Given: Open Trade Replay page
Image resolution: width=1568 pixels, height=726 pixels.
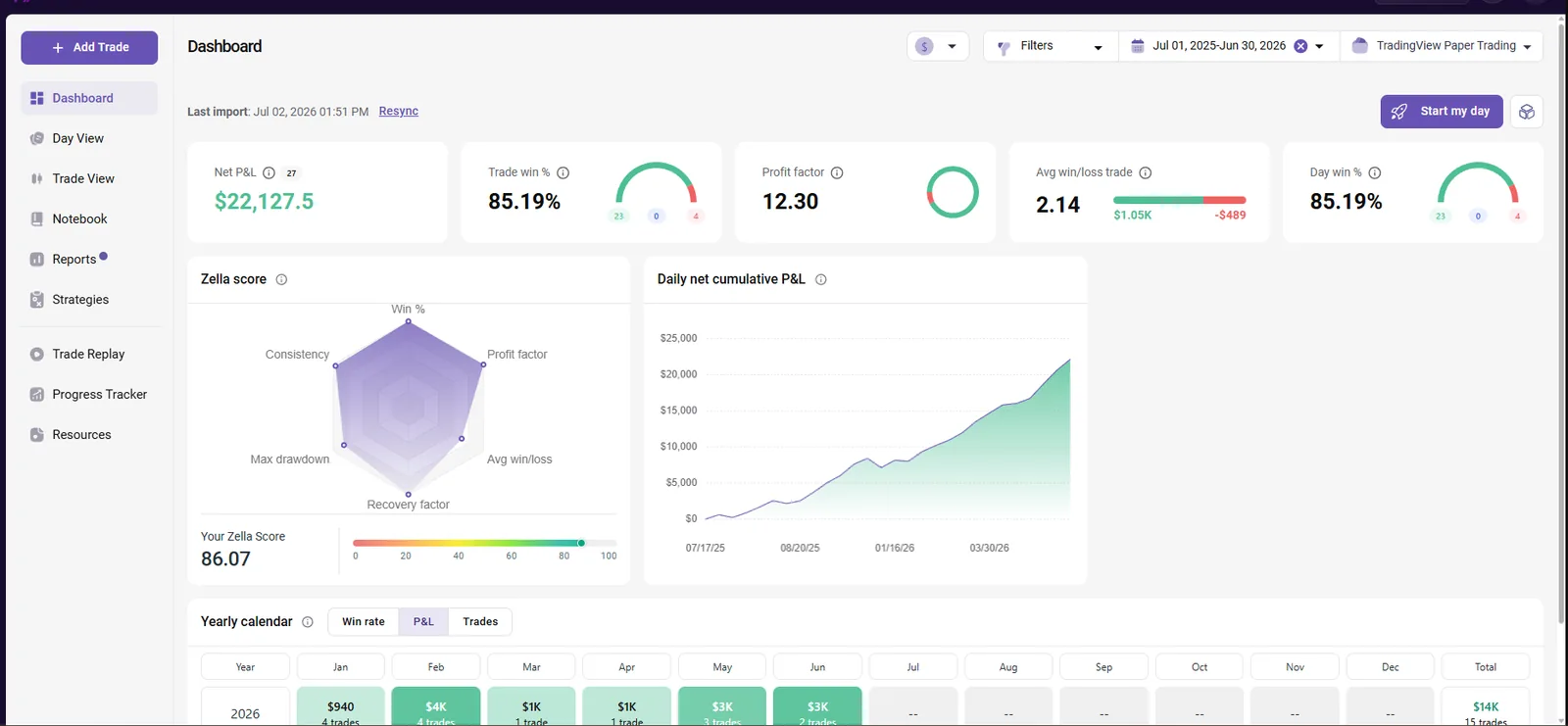Looking at the screenshot, I should 89,354.
